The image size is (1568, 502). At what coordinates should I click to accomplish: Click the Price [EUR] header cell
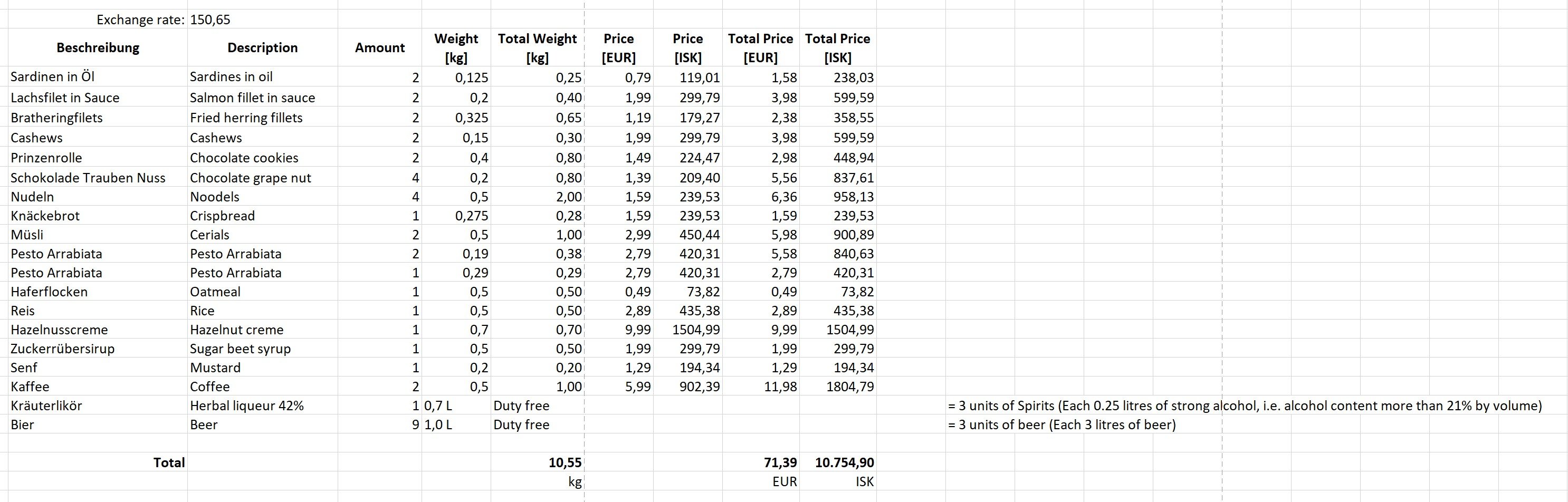click(x=618, y=47)
